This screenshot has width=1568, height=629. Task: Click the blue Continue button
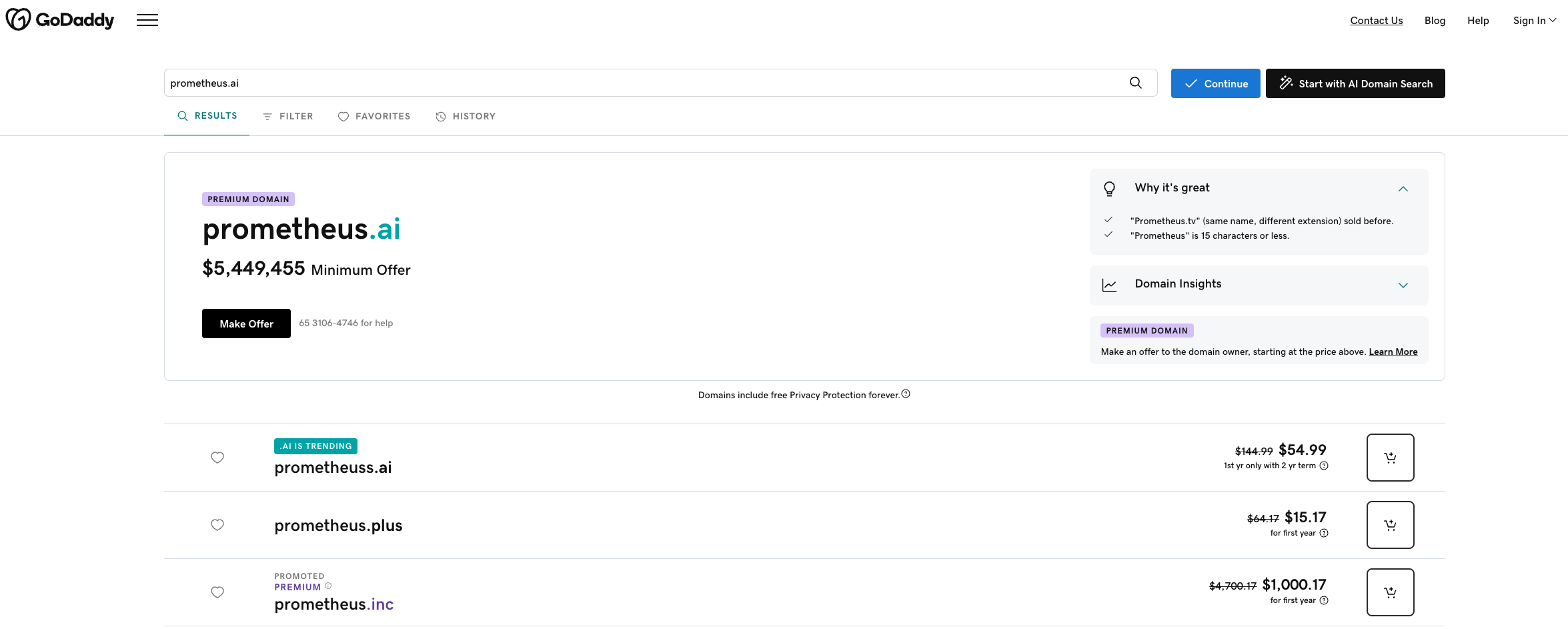1215,83
